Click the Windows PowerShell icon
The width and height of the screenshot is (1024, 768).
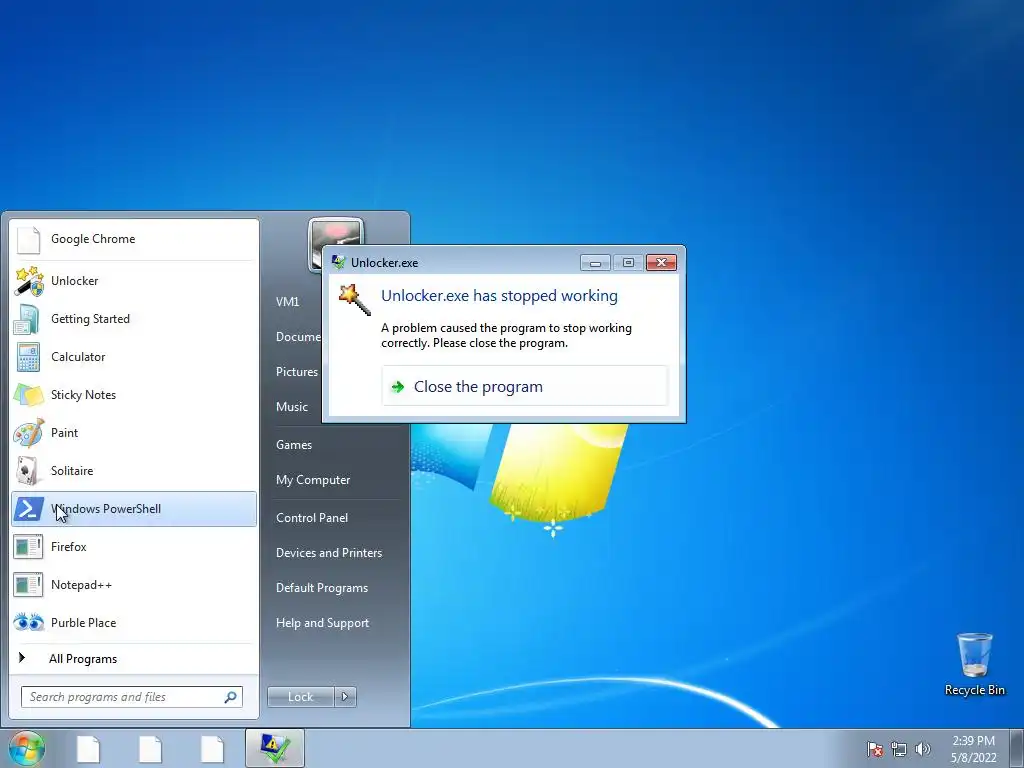pyautogui.click(x=28, y=509)
